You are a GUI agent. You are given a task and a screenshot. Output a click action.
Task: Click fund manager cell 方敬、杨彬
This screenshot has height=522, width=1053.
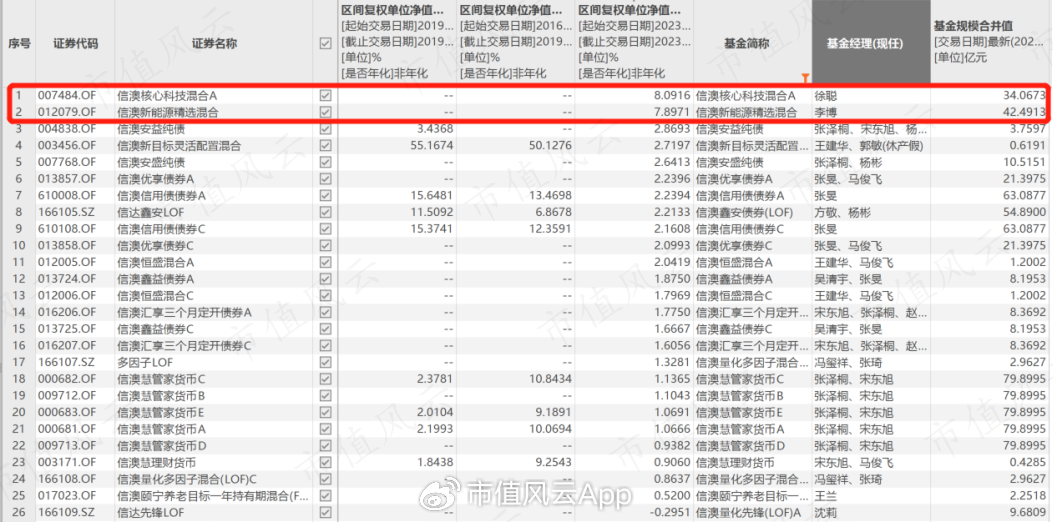click(x=842, y=212)
